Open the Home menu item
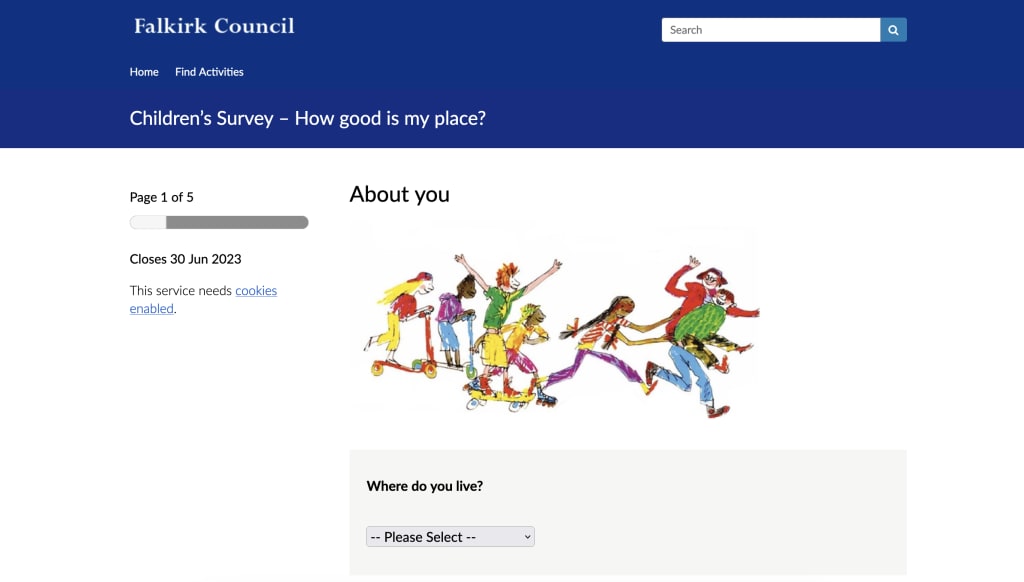Screen dimensions: 1024x582 144,72
